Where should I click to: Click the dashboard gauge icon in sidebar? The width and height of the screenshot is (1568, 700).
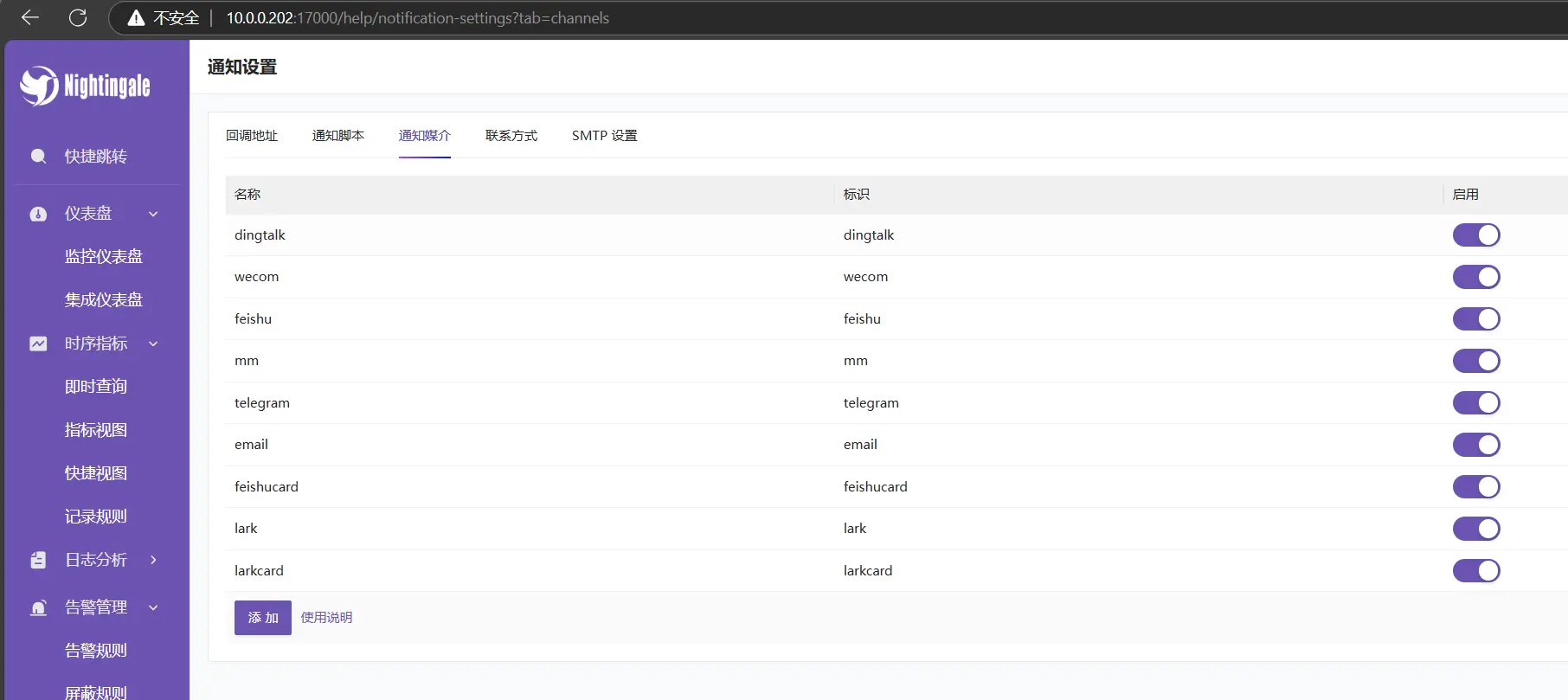pyautogui.click(x=38, y=214)
